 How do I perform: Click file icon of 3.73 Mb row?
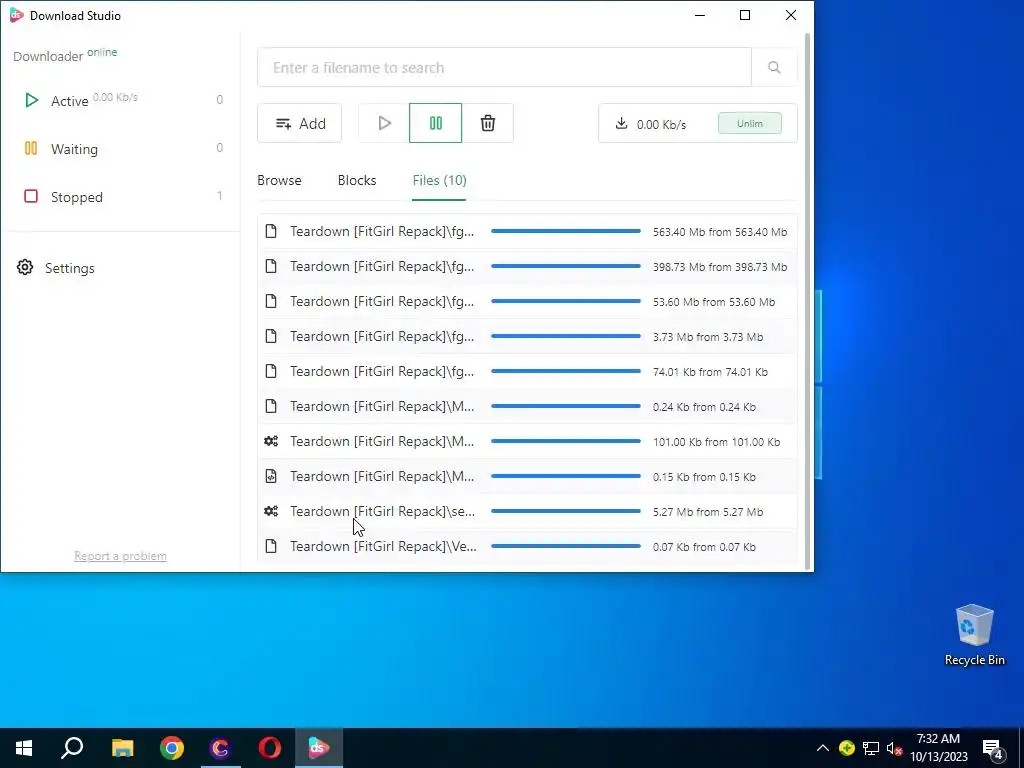(271, 336)
